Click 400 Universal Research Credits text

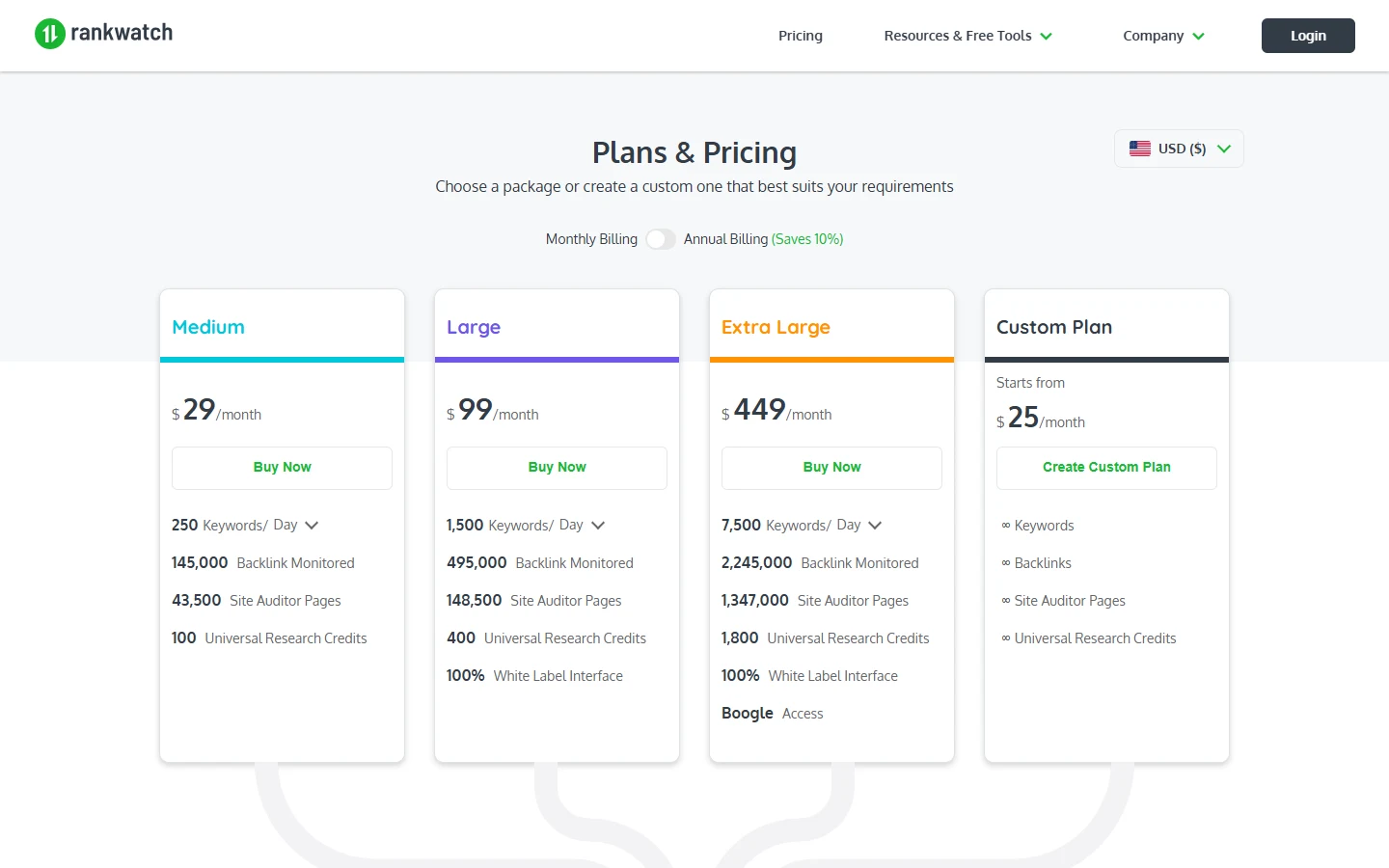(546, 638)
